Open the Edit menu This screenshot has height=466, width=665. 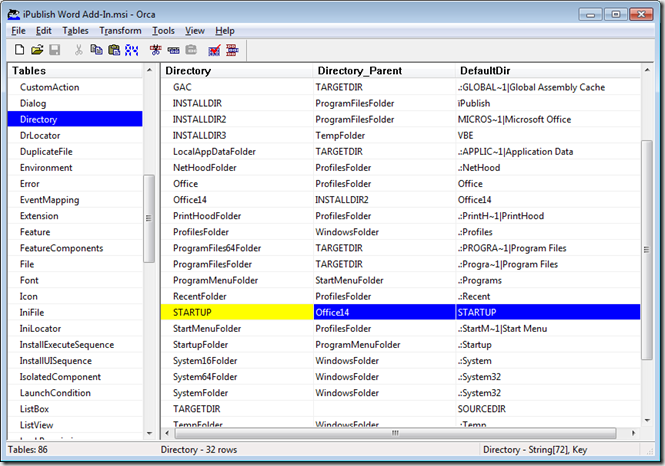click(x=44, y=31)
